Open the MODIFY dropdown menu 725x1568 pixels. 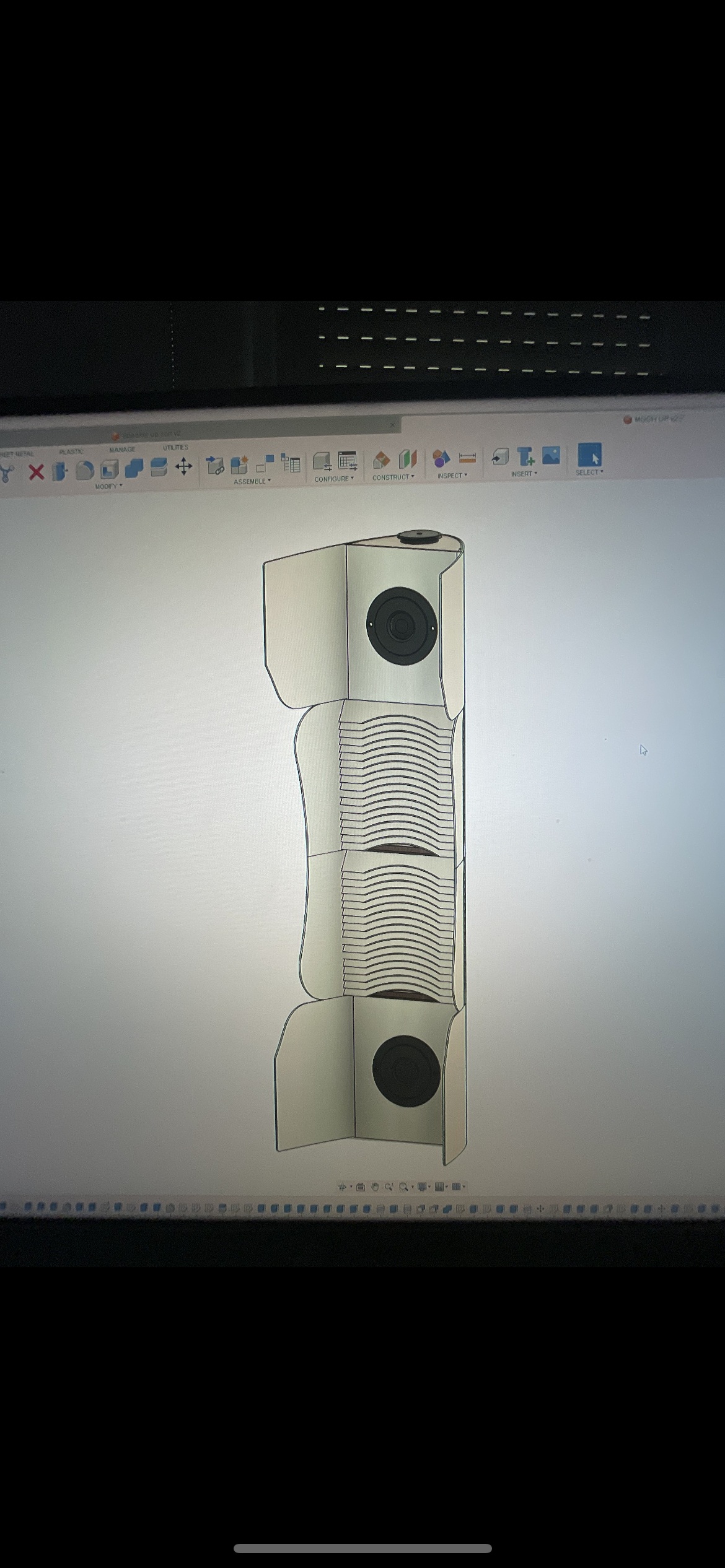click(x=108, y=487)
